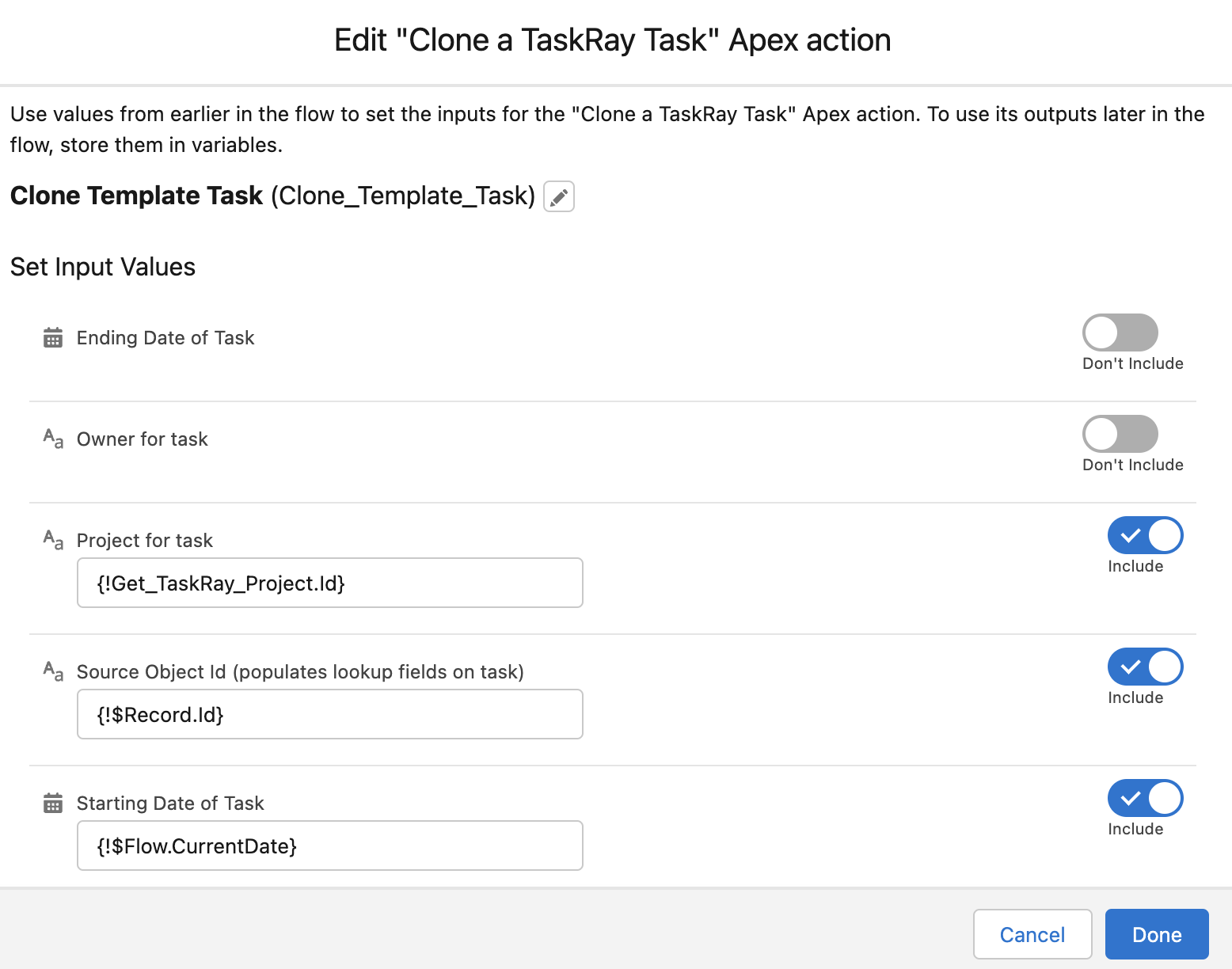Click inside the {!Get_TaskRay_Project.Id} field
Viewport: 1232px width, 969px height.
(329, 583)
